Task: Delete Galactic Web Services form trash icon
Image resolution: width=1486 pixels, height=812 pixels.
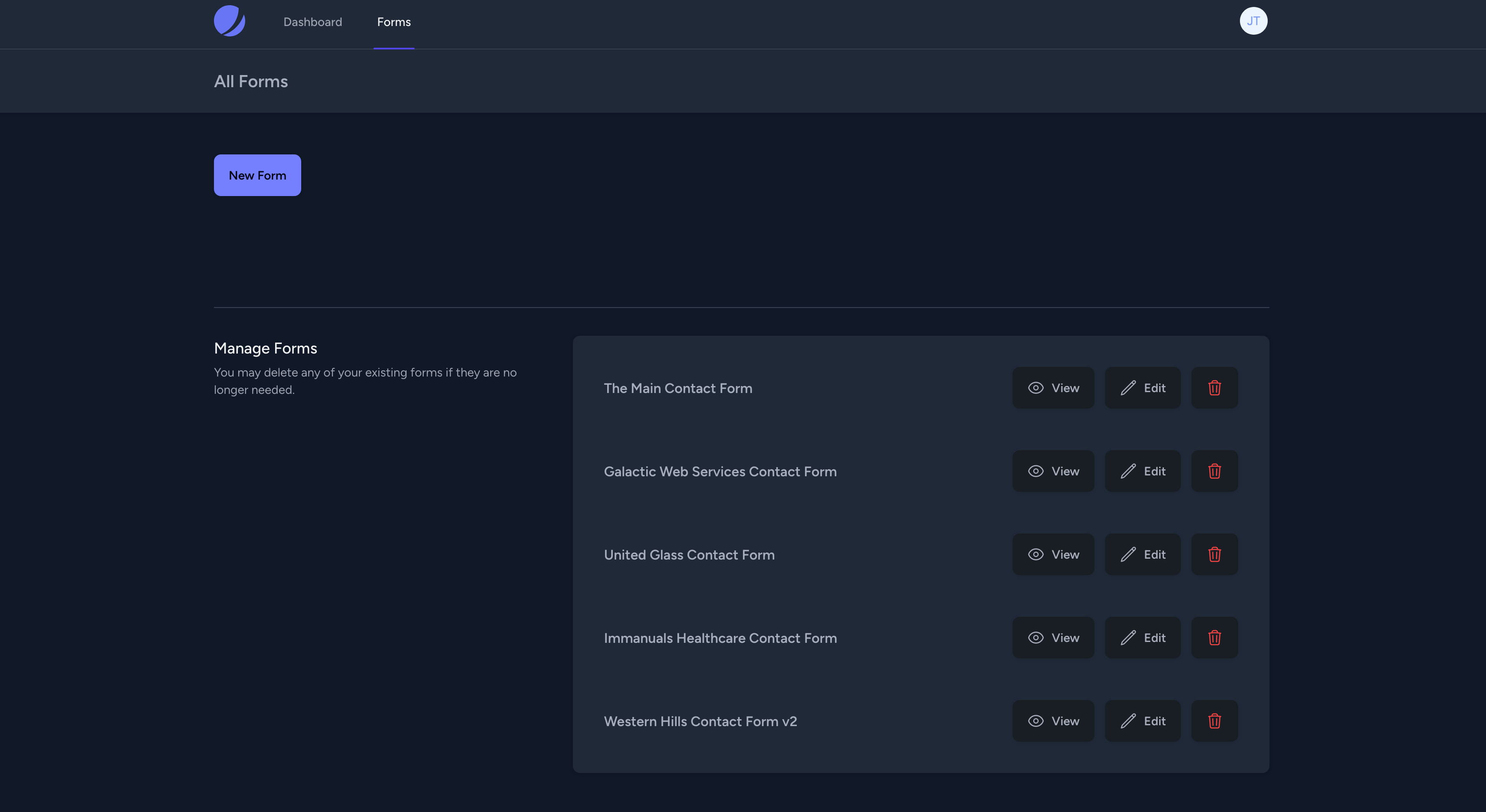Action: point(1215,471)
